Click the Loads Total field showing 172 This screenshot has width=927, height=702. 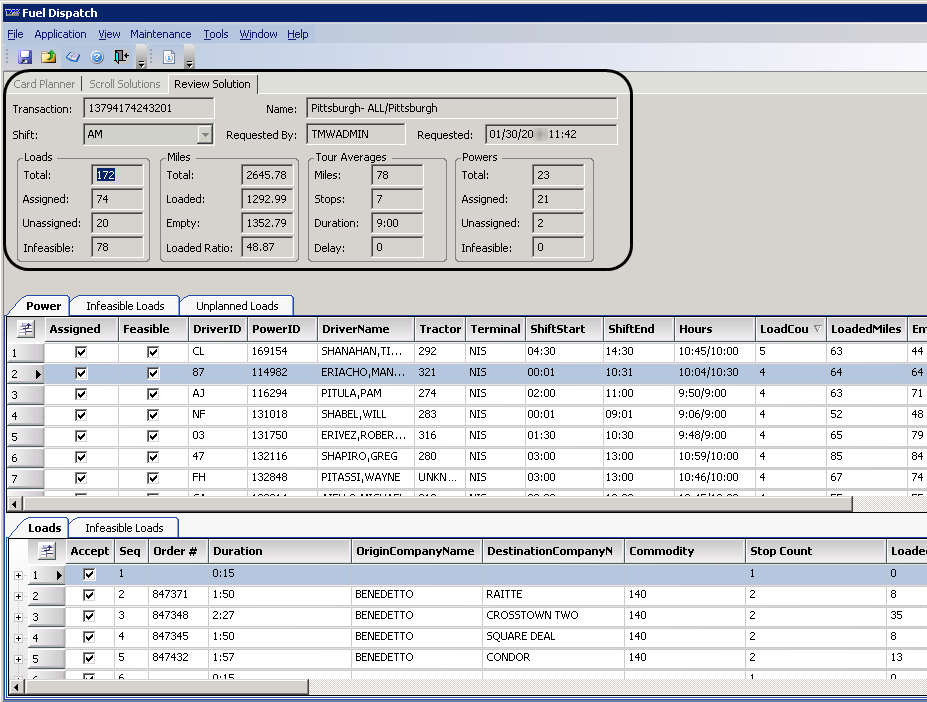[x=117, y=175]
